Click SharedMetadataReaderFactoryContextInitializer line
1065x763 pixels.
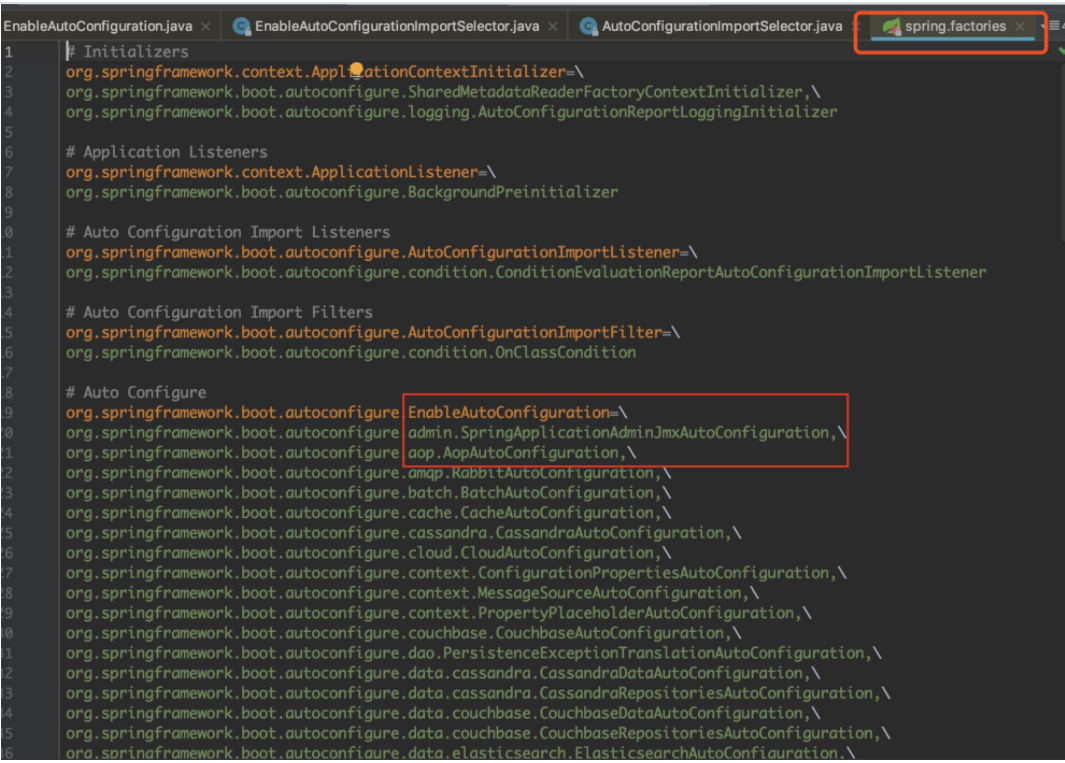tap(443, 92)
